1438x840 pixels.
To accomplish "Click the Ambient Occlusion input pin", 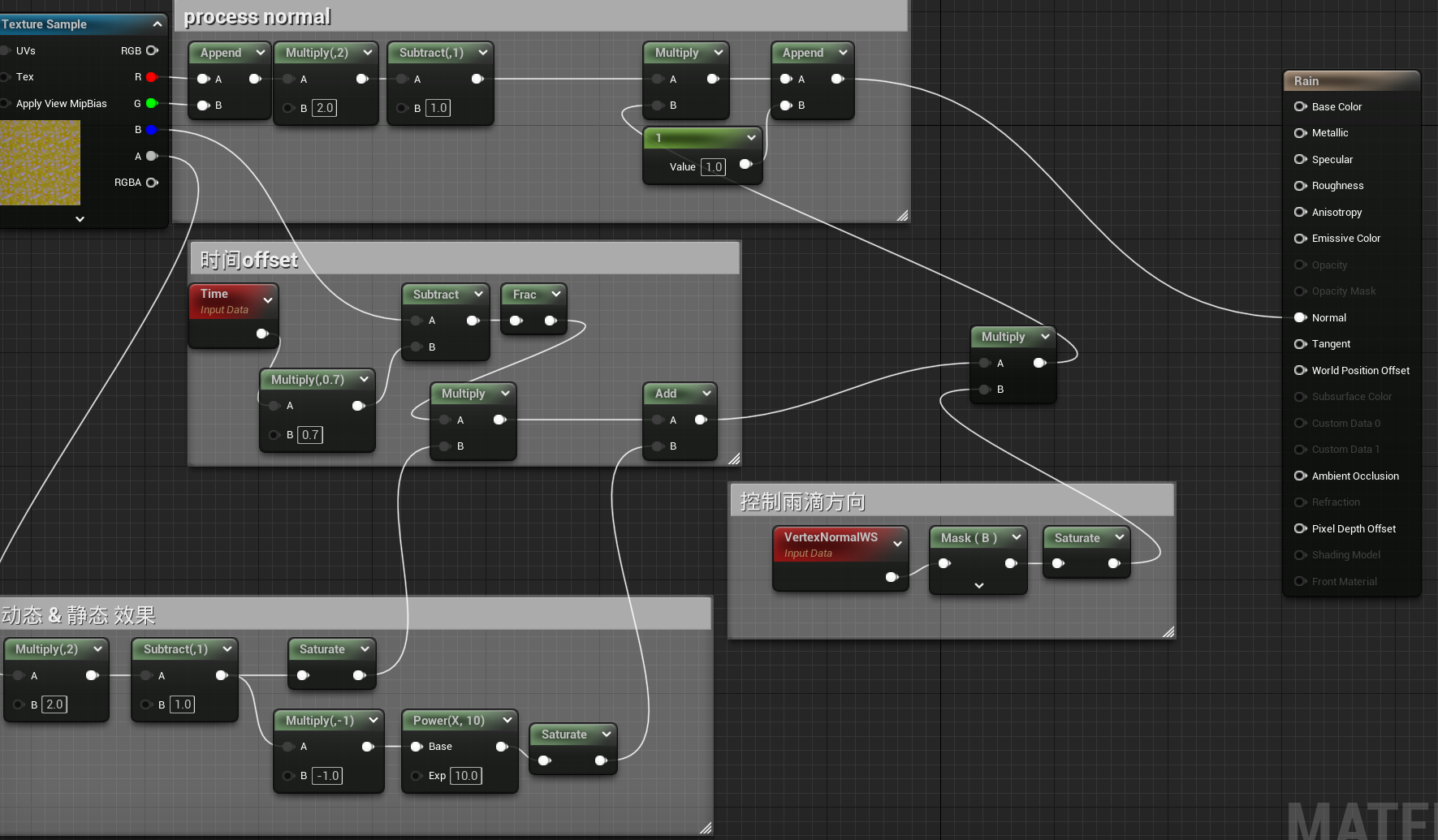I will click(1300, 476).
